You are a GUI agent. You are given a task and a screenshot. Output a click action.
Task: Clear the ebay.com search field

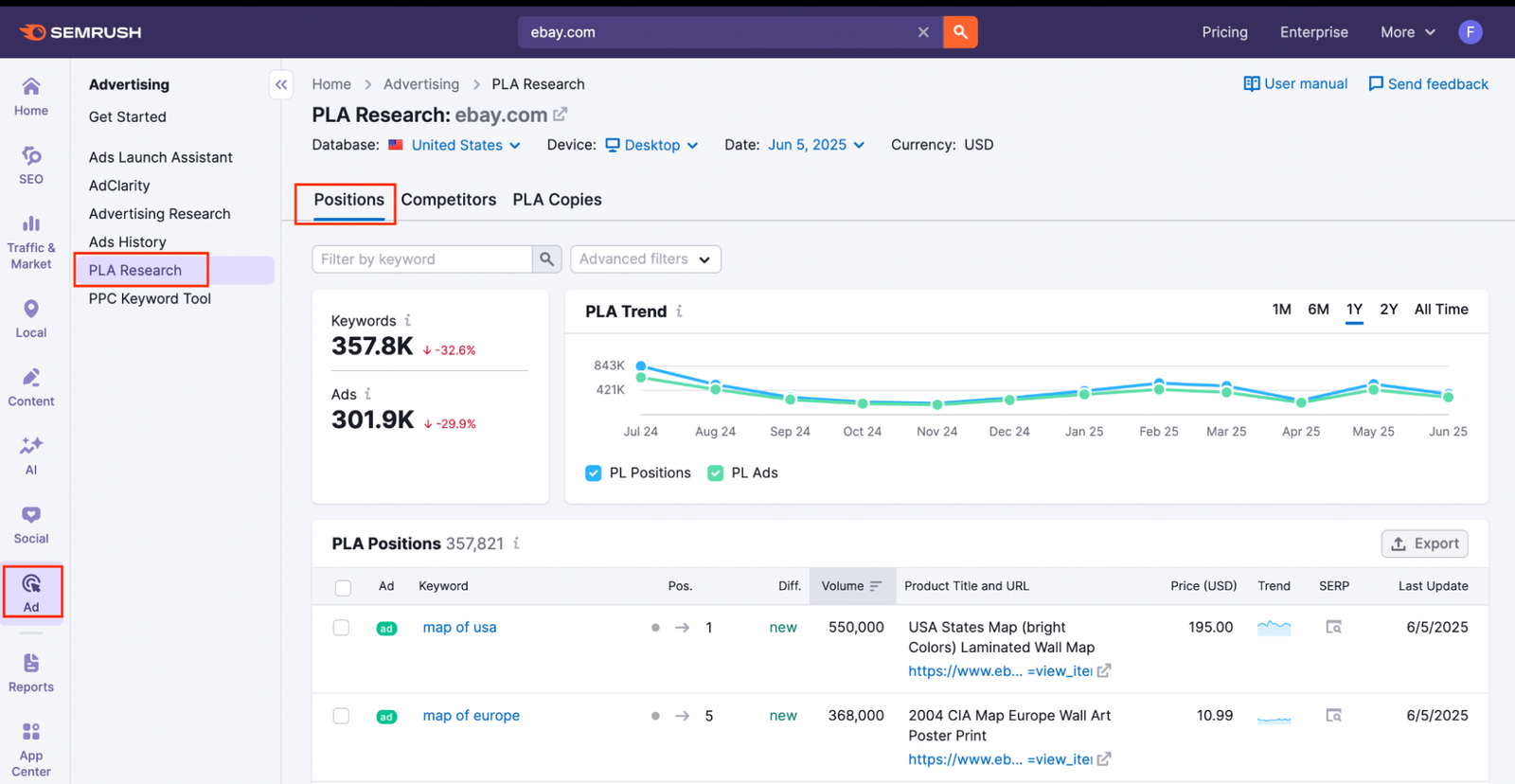click(x=923, y=32)
